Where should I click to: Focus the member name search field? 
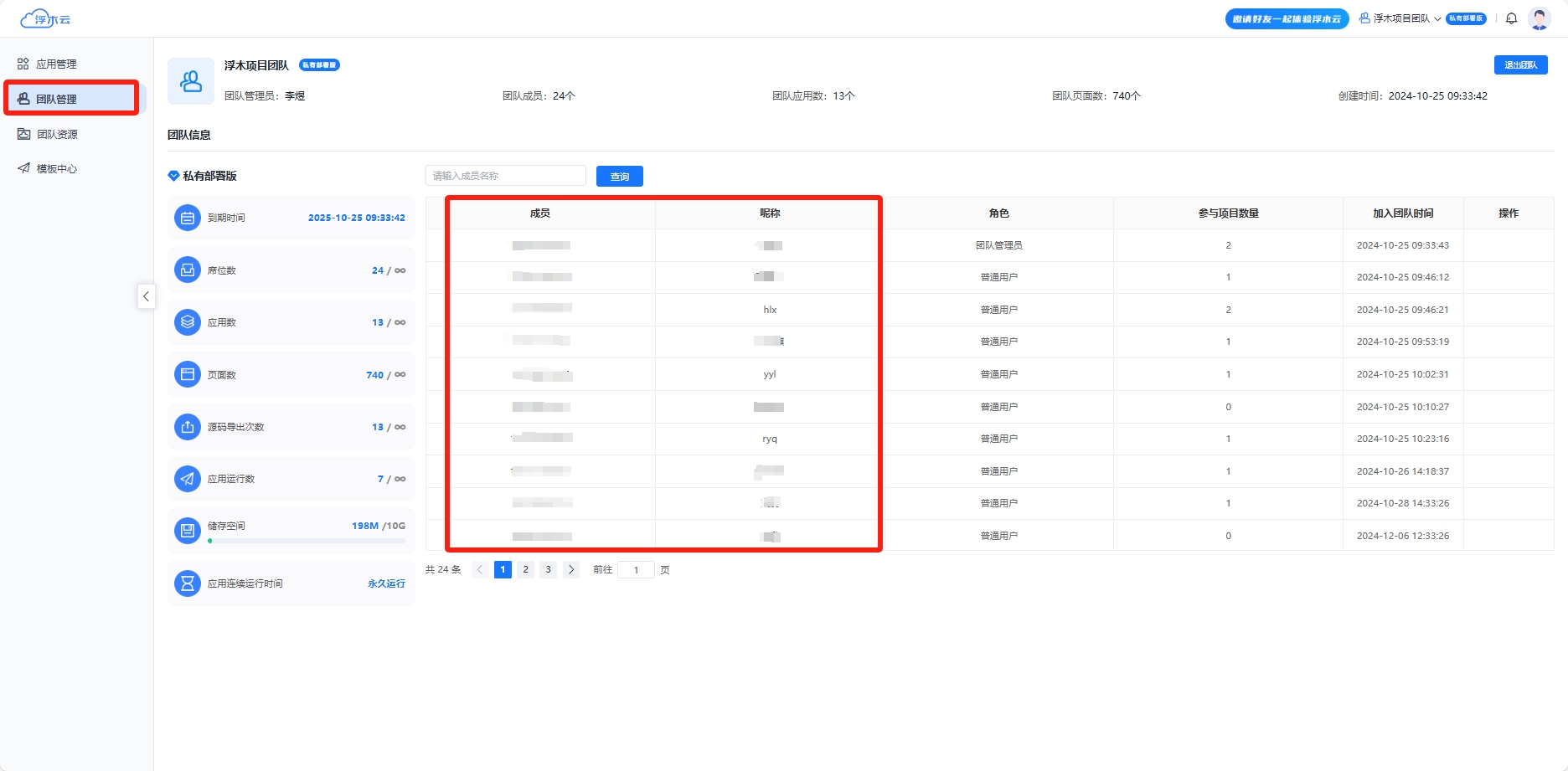tap(506, 176)
